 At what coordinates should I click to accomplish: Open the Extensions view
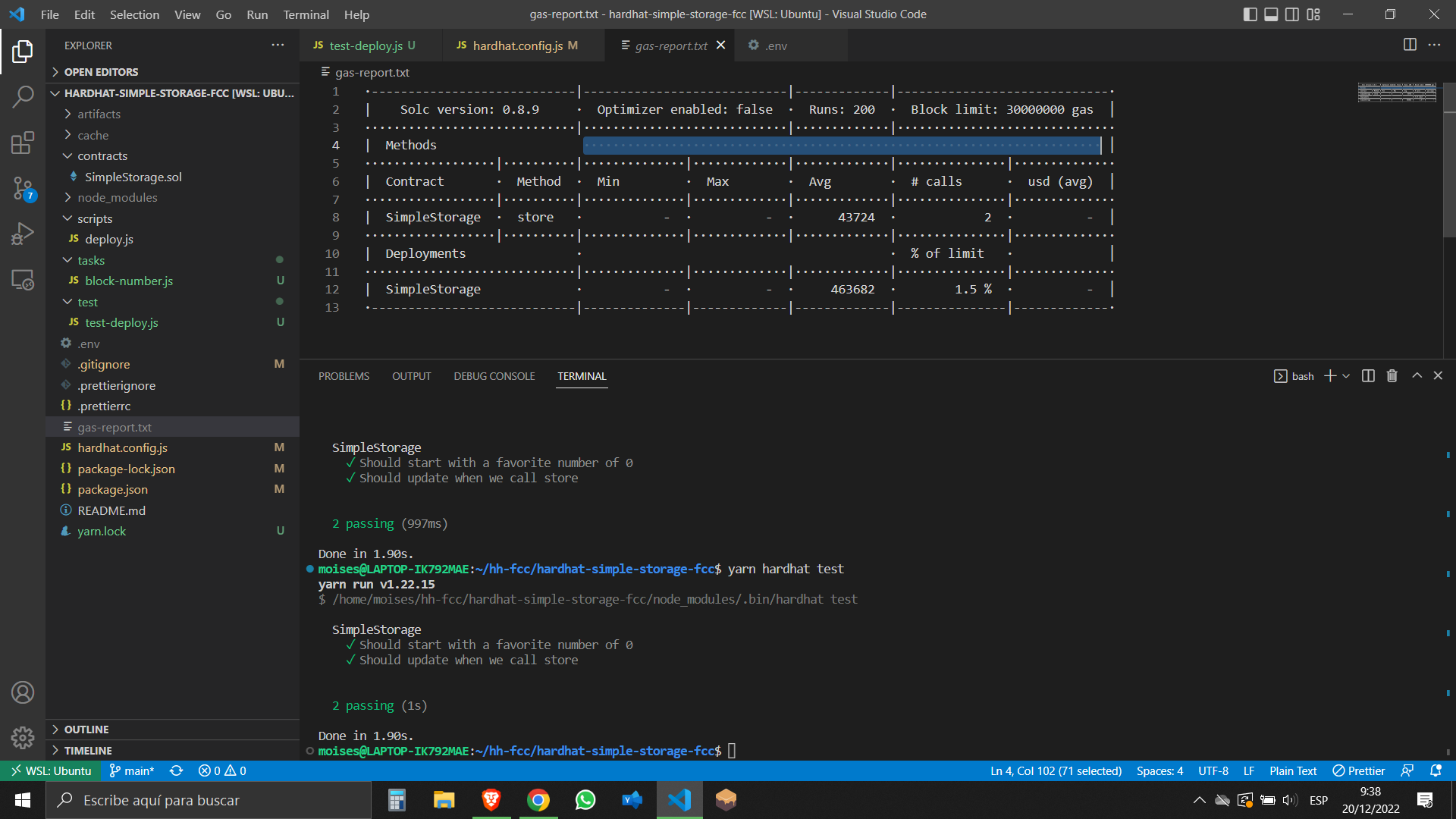click(x=23, y=143)
